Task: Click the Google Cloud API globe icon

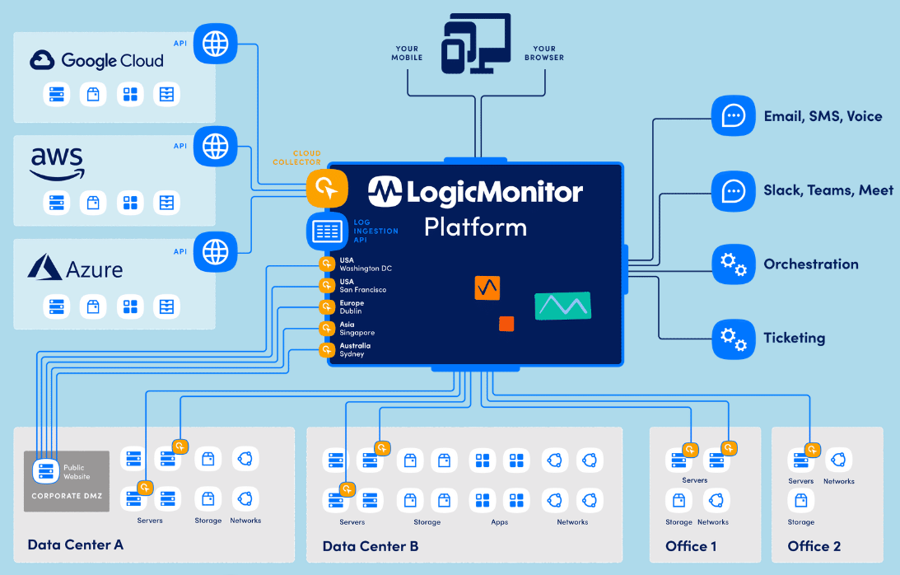Action: (215, 44)
